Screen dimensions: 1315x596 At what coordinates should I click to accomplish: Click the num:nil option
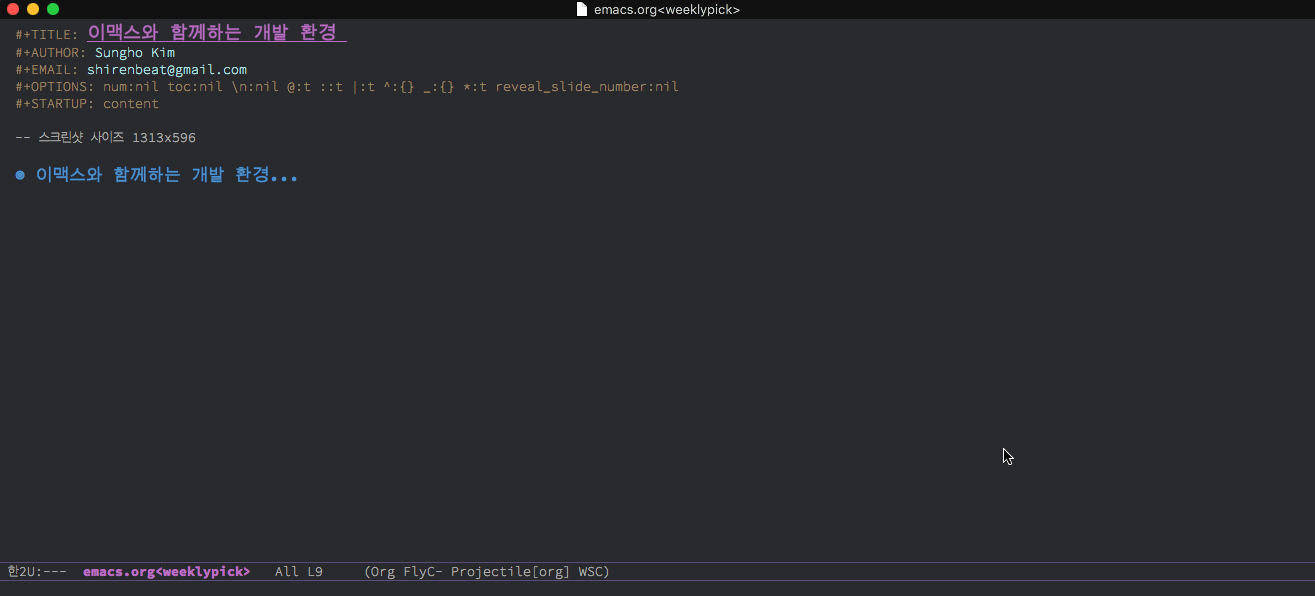click(x=131, y=86)
